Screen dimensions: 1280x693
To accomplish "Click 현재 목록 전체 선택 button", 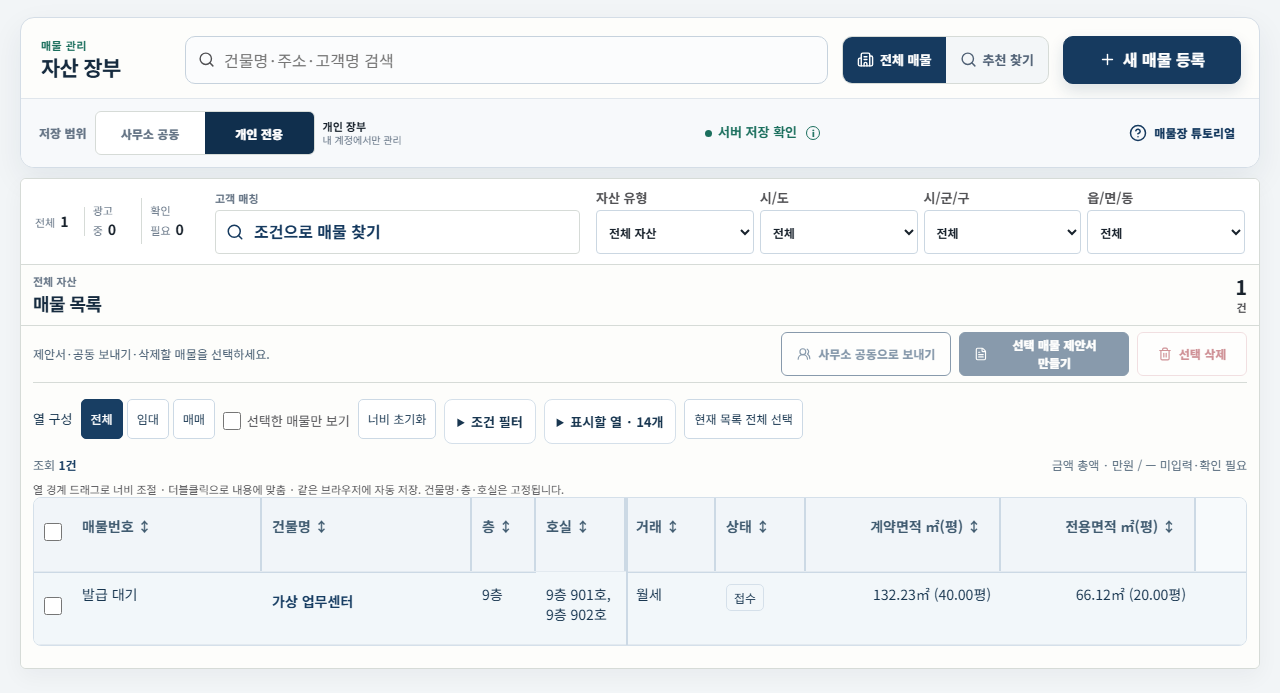I will pos(743,420).
